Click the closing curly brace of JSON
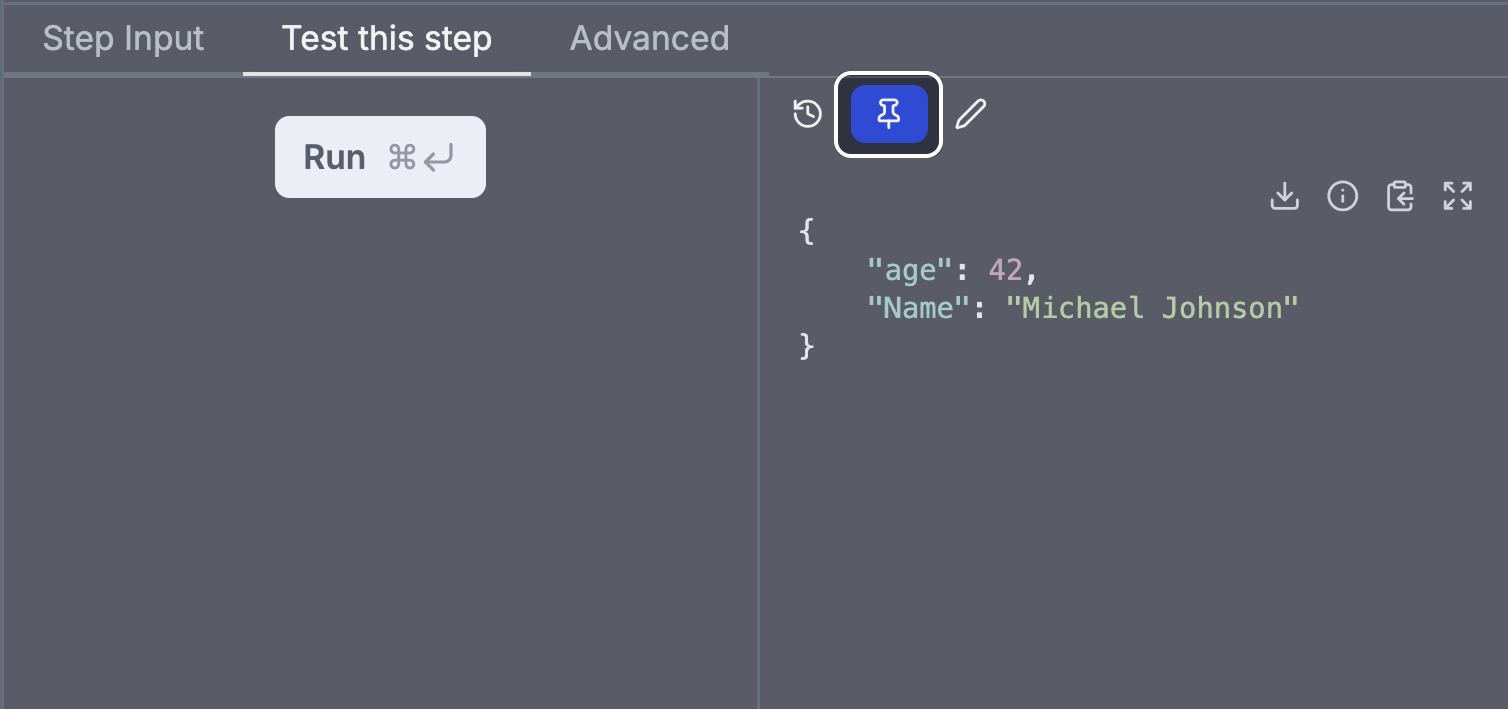 (807, 346)
